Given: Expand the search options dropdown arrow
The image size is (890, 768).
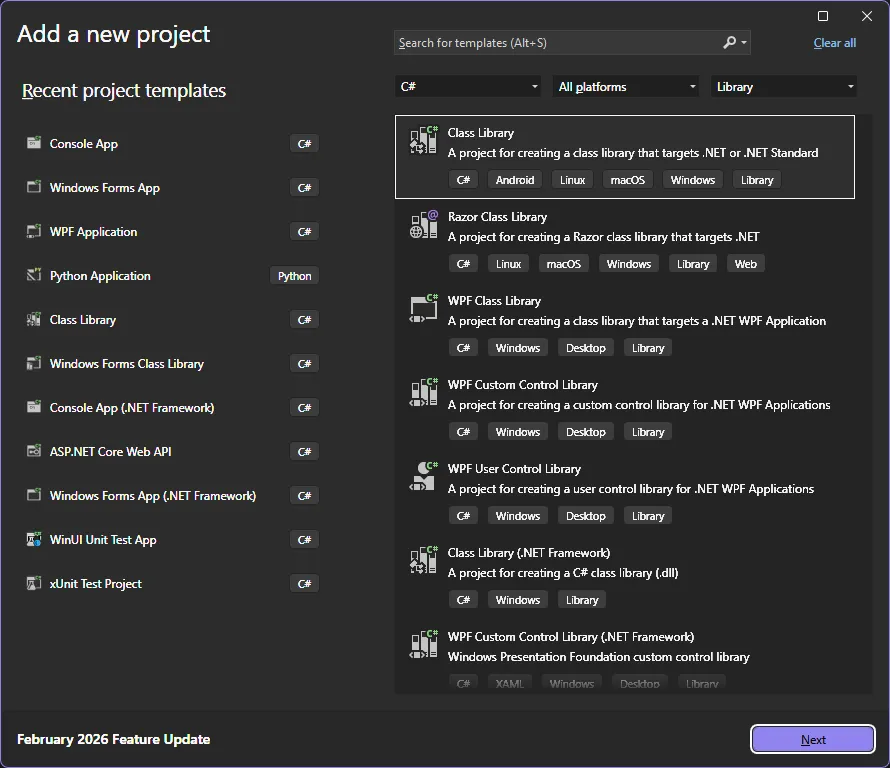Looking at the screenshot, I should [x=744, y=43].
